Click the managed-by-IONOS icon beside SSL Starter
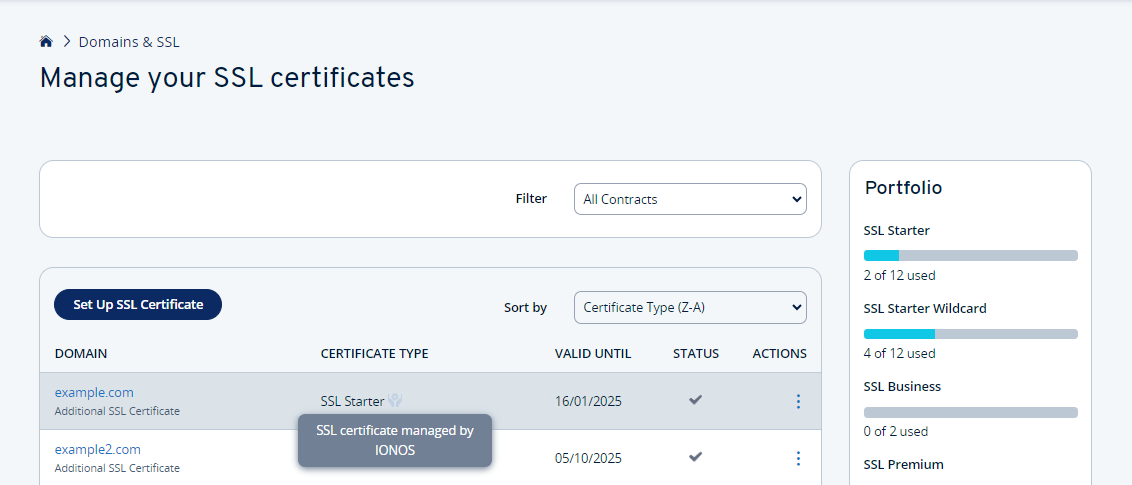This screenshot has height=485, width=1132. coord(396,401)
